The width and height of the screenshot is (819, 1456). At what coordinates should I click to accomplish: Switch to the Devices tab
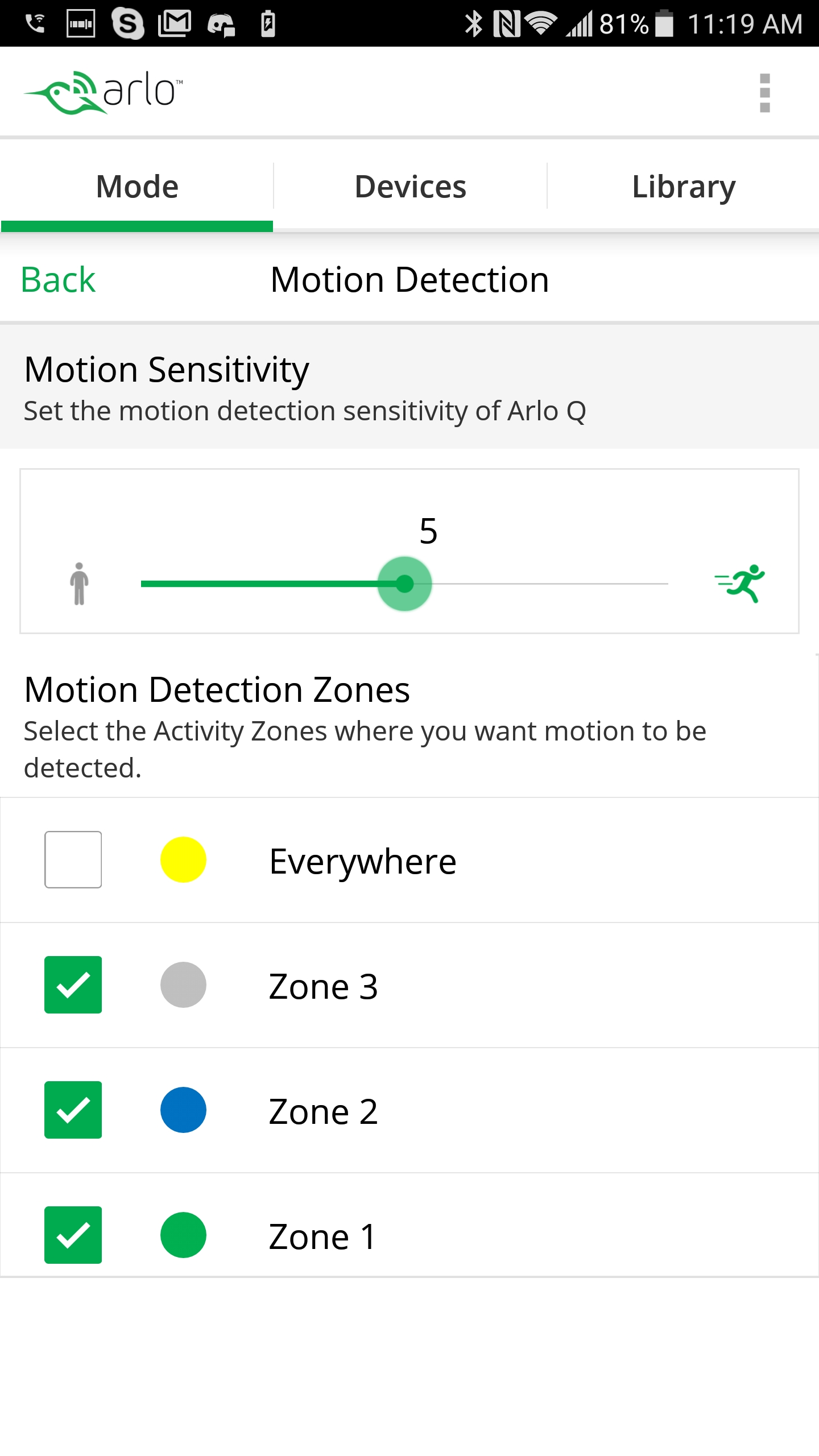[410, 187]
